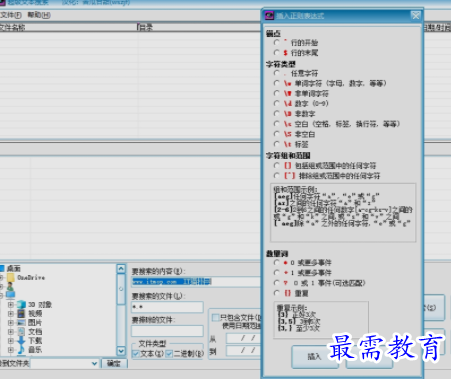451x379 pixels.
Task: Choose the \w word character option
Action: pos(276,83)
